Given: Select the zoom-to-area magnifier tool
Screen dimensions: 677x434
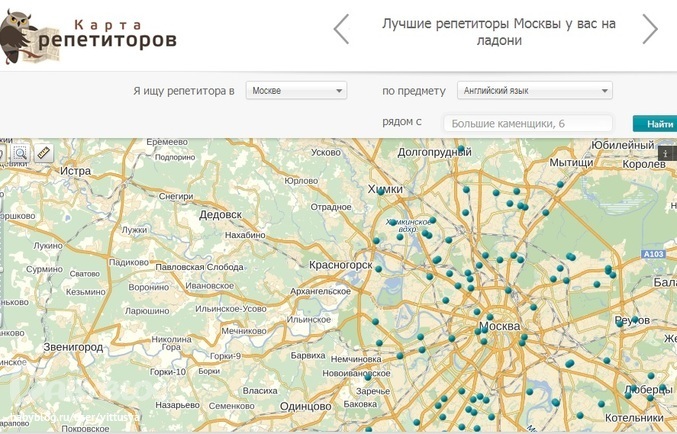Looking at the screenshot, I should (x=21, y=154).
